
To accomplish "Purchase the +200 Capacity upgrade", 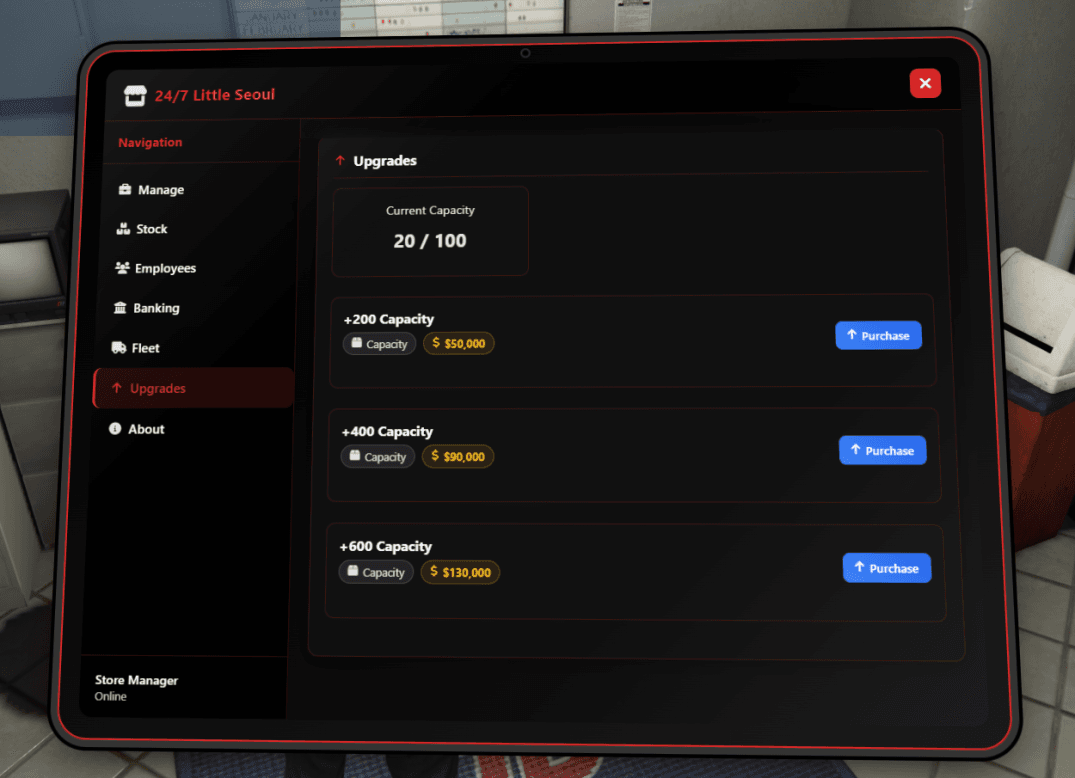I will click(878, 335).
